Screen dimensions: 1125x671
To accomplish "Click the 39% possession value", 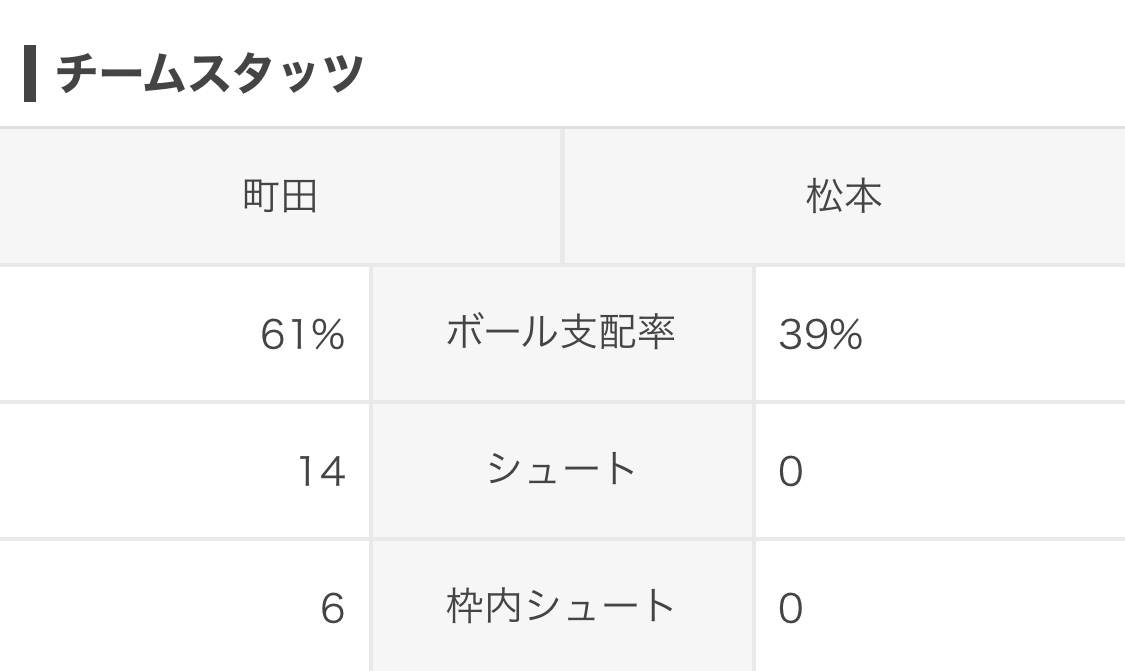I will tap(820, 336).
